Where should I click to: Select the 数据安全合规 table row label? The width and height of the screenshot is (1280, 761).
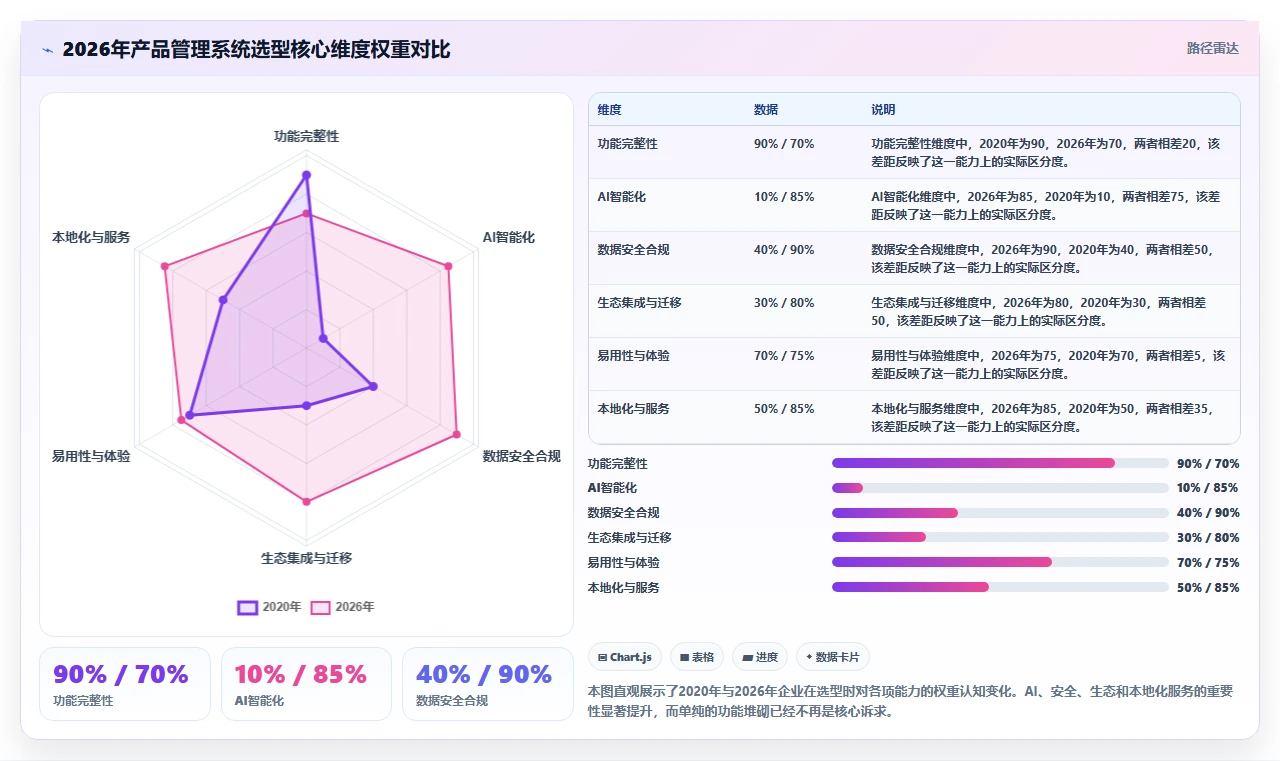[634, 250]
